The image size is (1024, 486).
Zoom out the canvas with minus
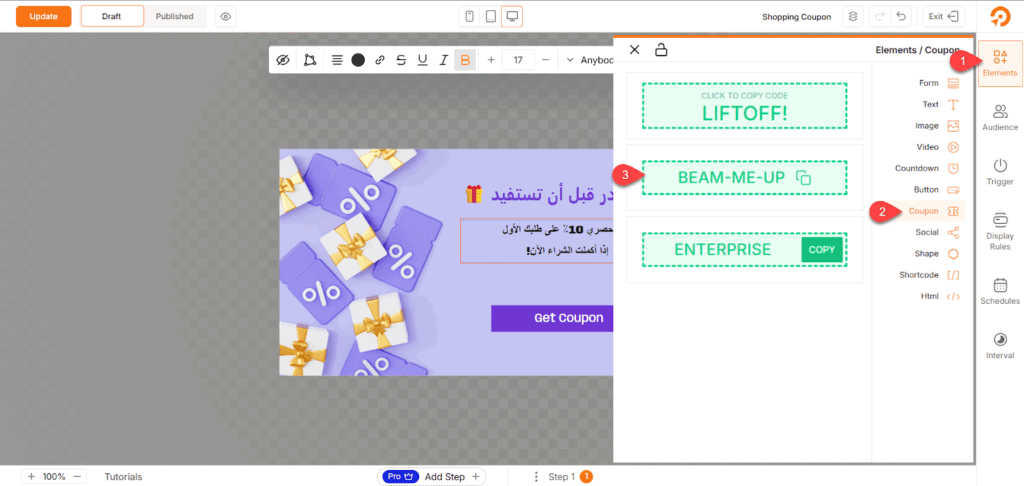click(x=77, y=477)
